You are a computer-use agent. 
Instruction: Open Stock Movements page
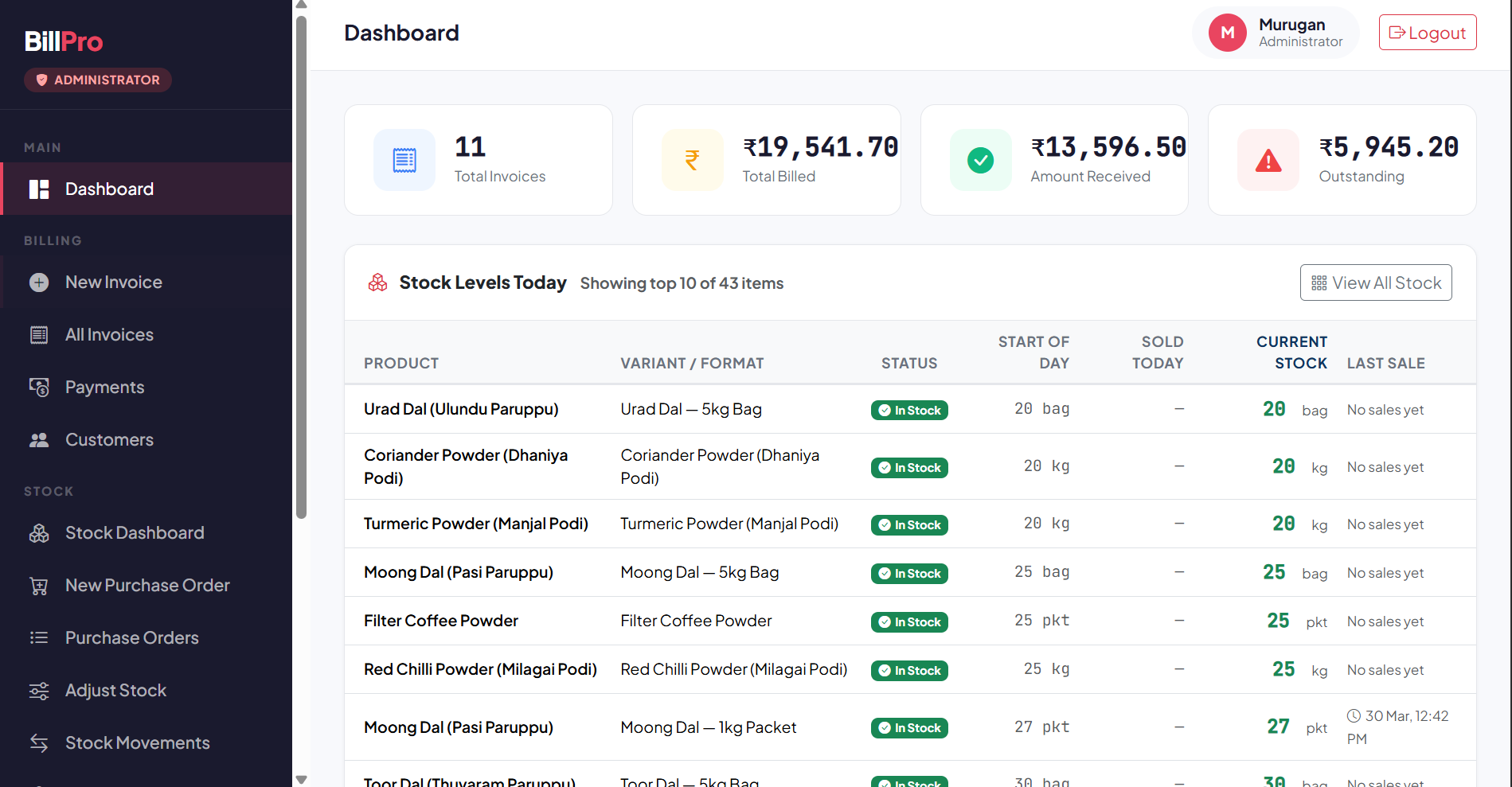(147, 743)
